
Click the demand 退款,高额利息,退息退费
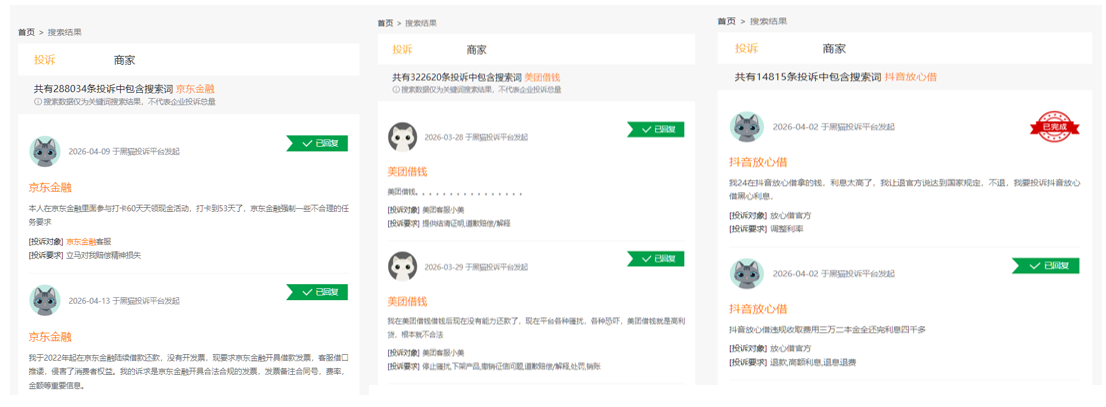(x=813, y=362)
